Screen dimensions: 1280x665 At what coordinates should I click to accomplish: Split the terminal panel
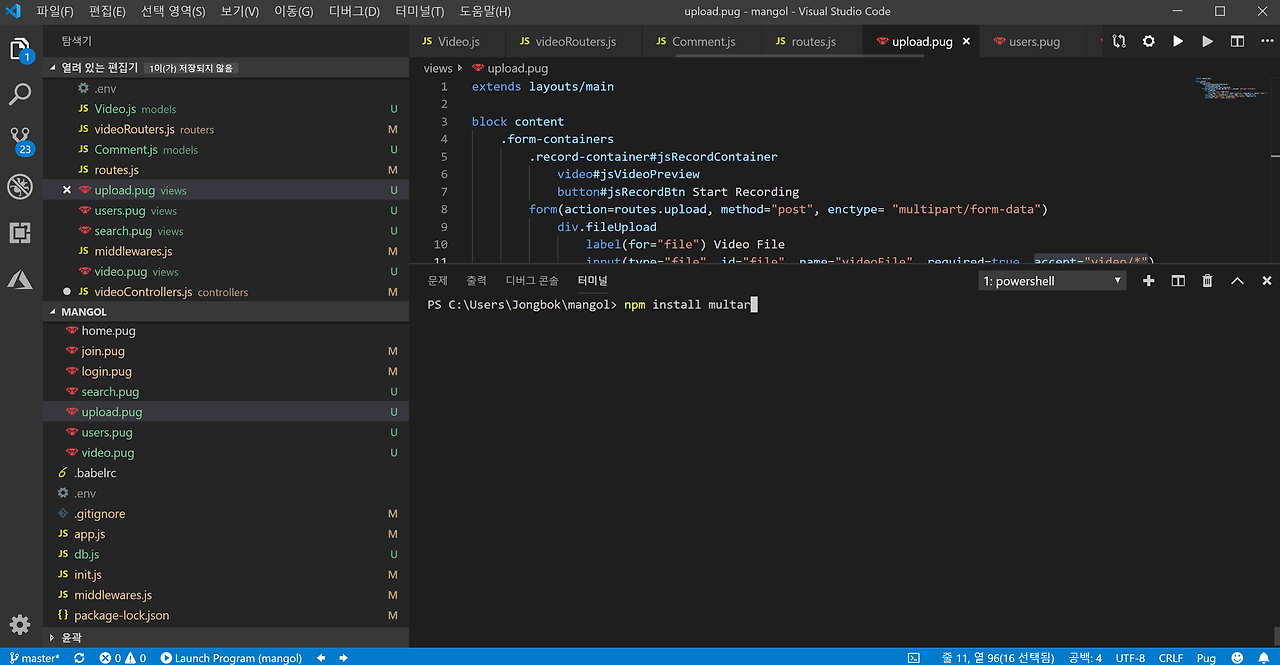tap(1178, 281)
